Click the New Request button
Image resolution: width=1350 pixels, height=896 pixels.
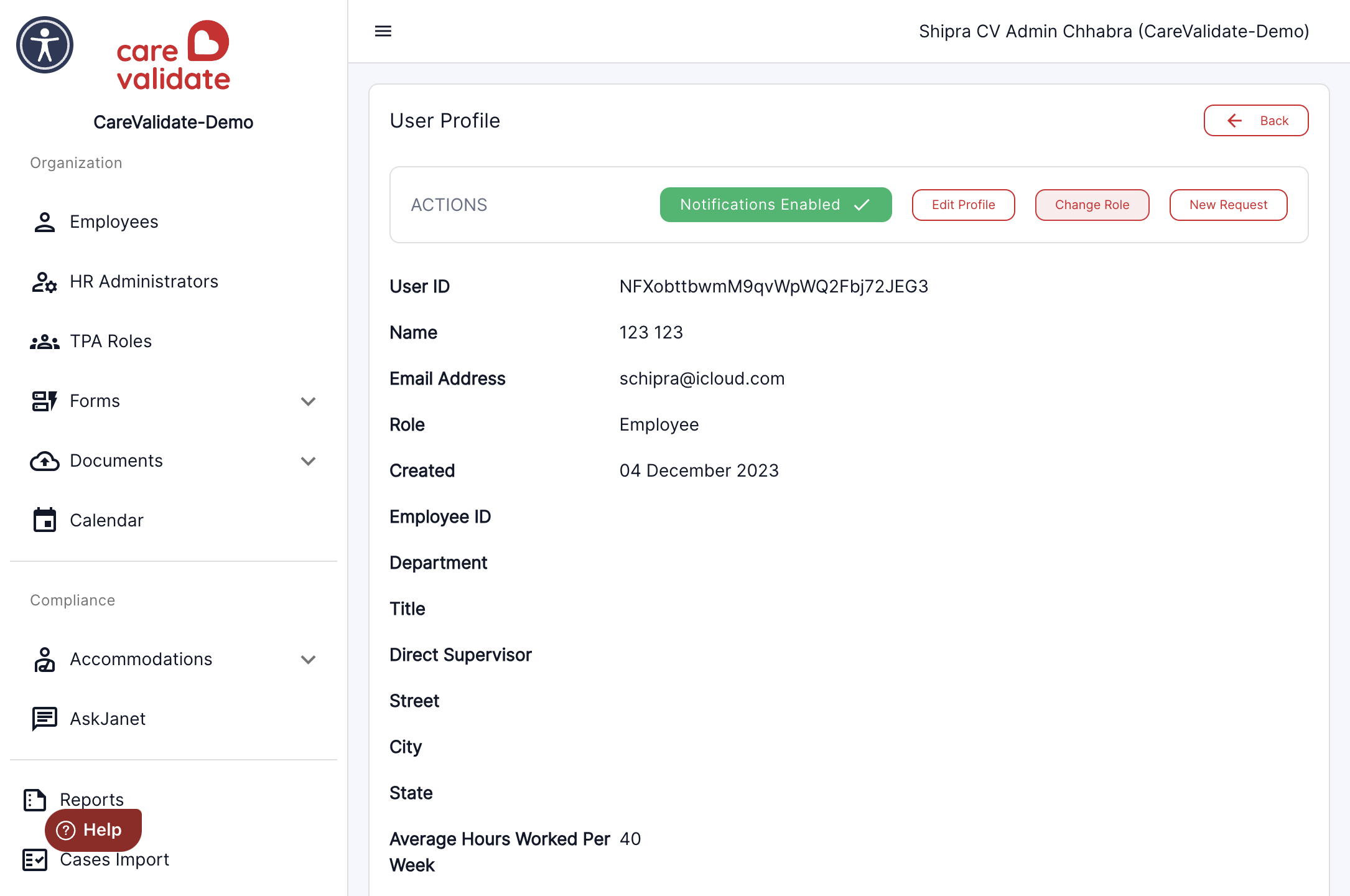1229,205
